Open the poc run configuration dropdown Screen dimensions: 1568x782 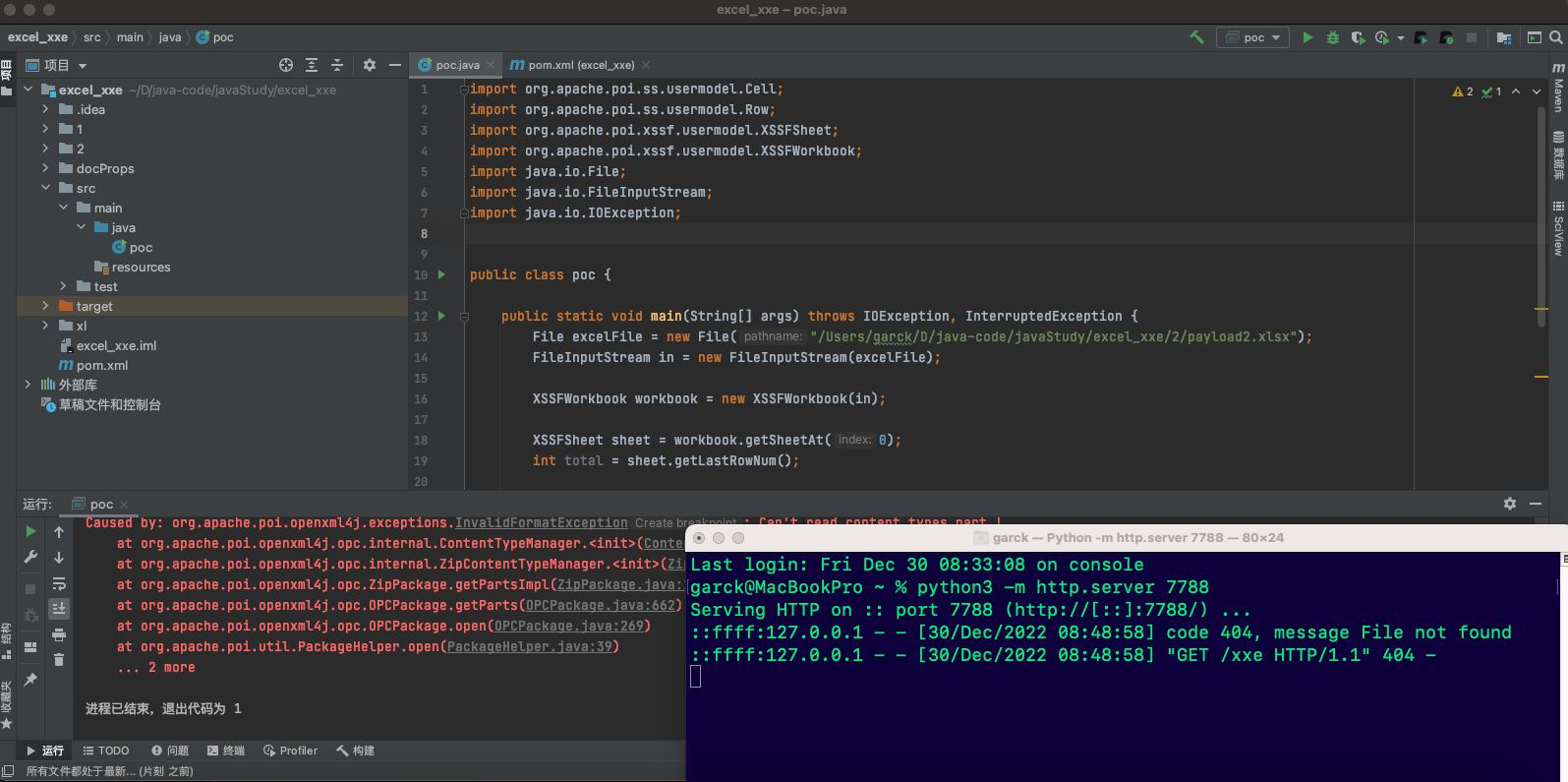(x=1253, y=37)
